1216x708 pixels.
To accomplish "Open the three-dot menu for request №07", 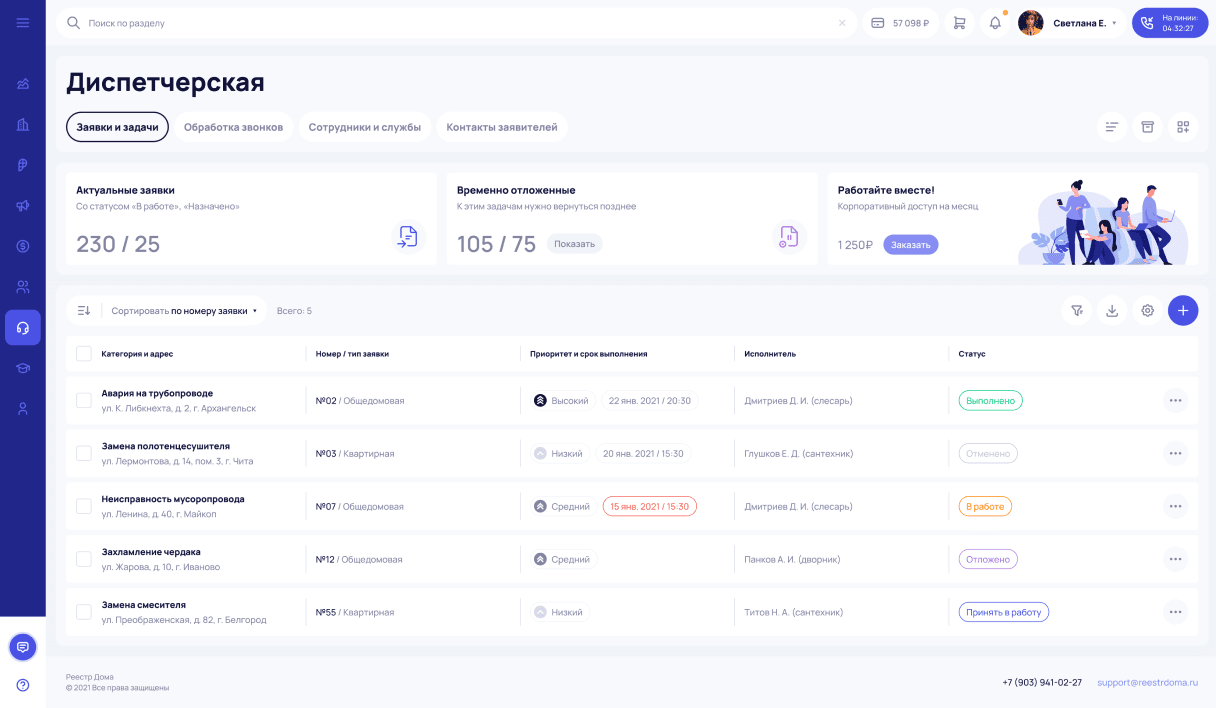I will point(1175,506).
